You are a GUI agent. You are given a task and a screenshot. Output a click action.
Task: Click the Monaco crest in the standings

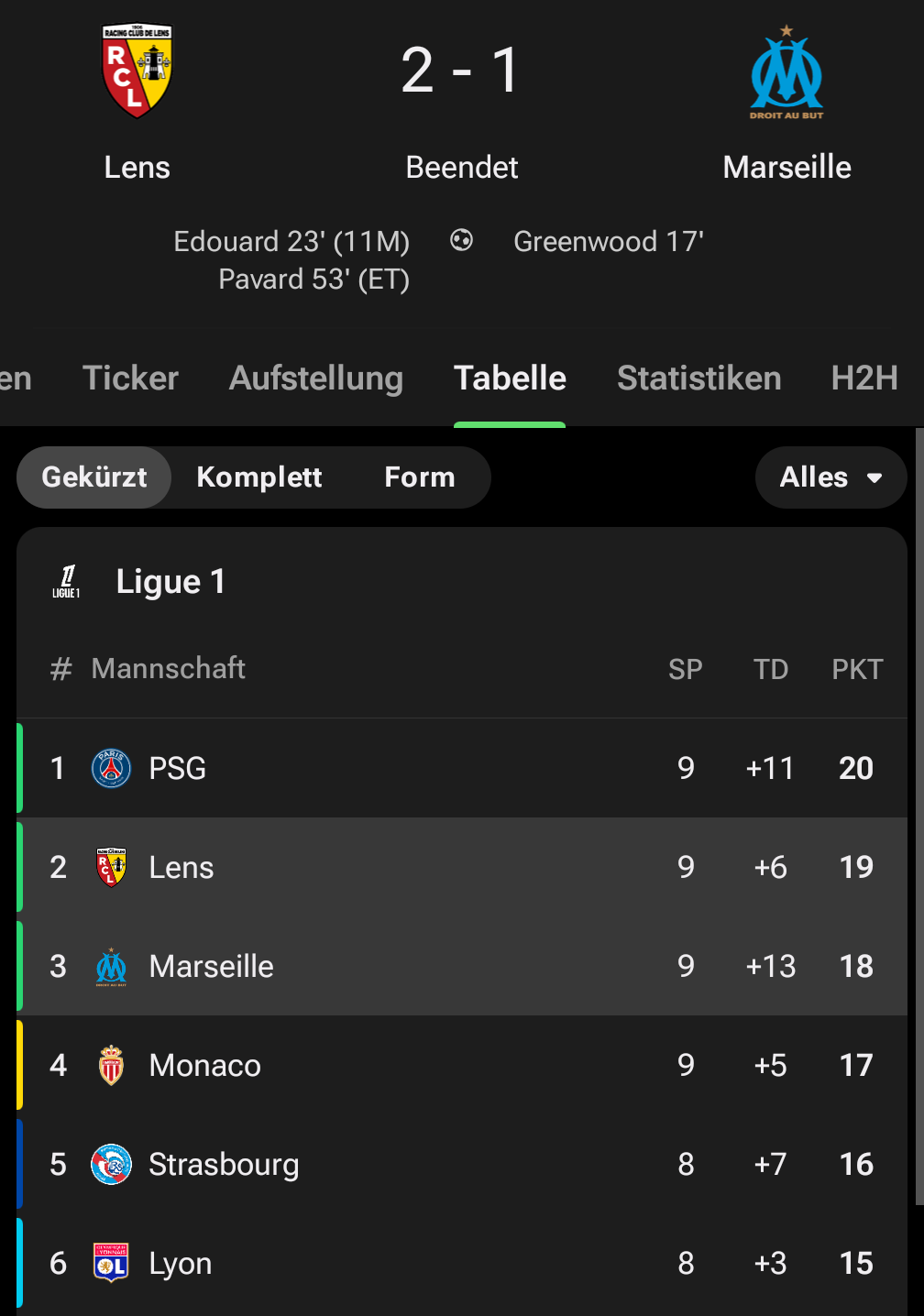tap(111, 1065)
